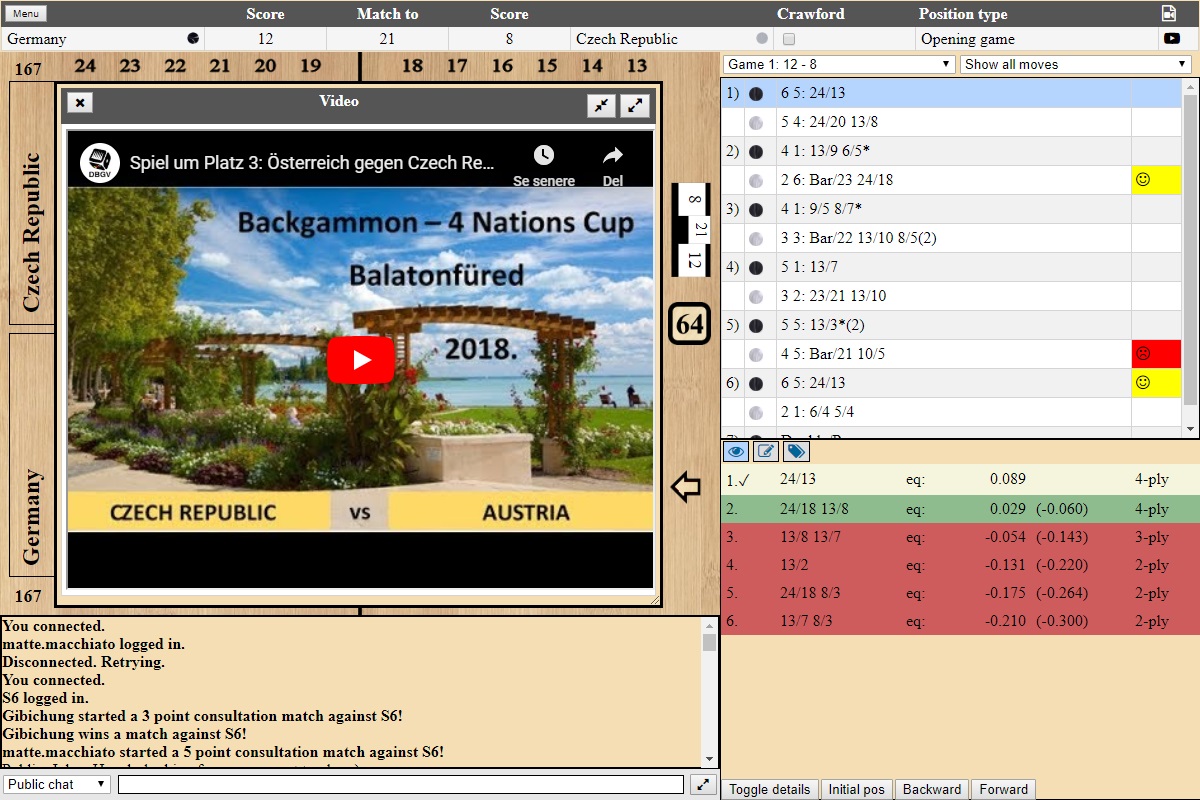This screenshot has width=1200, height=800.
Task: Select analysis row 6. 13/7 8/3
Action: click(960, 621)
